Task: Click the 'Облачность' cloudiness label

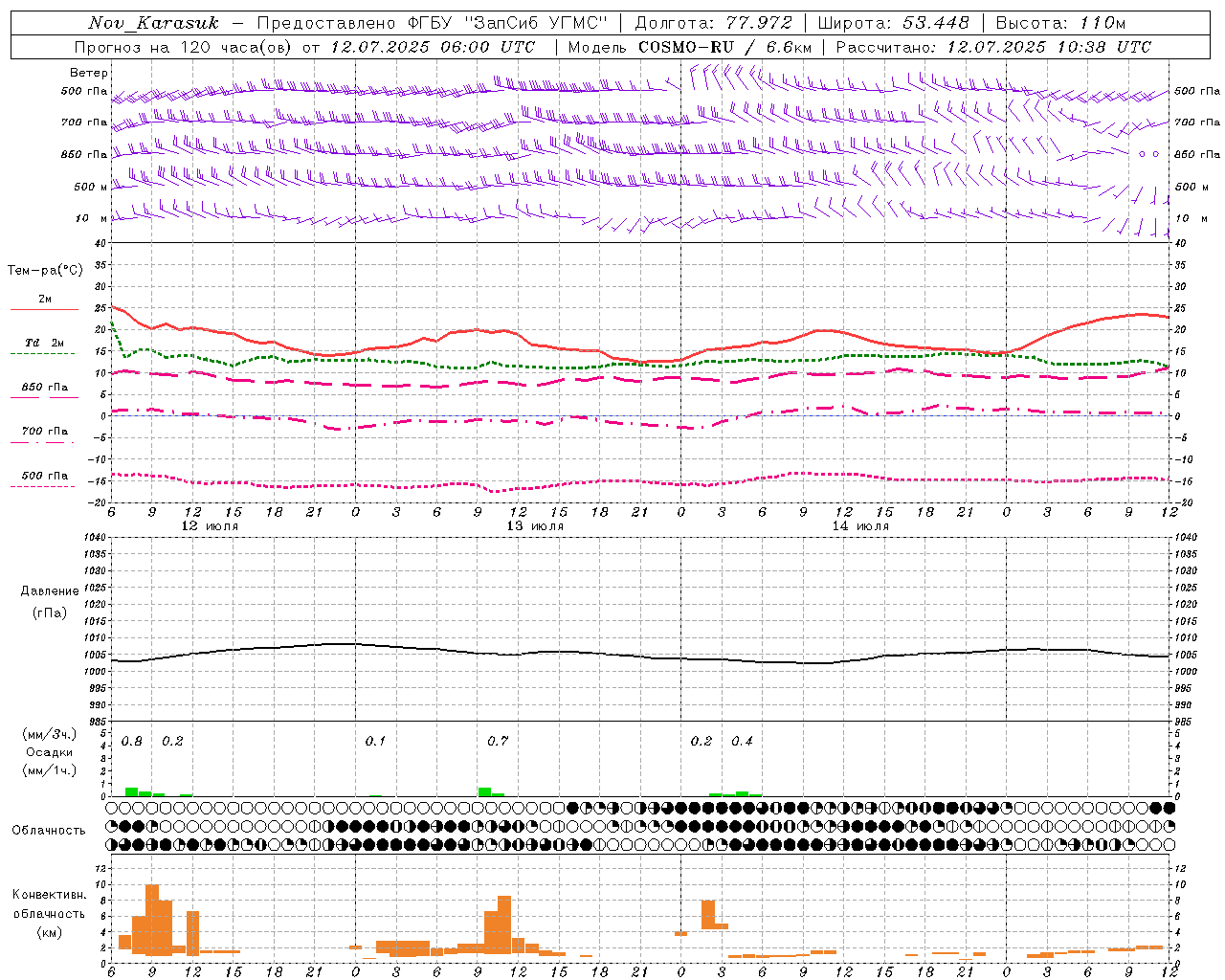Action: point(49,831)
